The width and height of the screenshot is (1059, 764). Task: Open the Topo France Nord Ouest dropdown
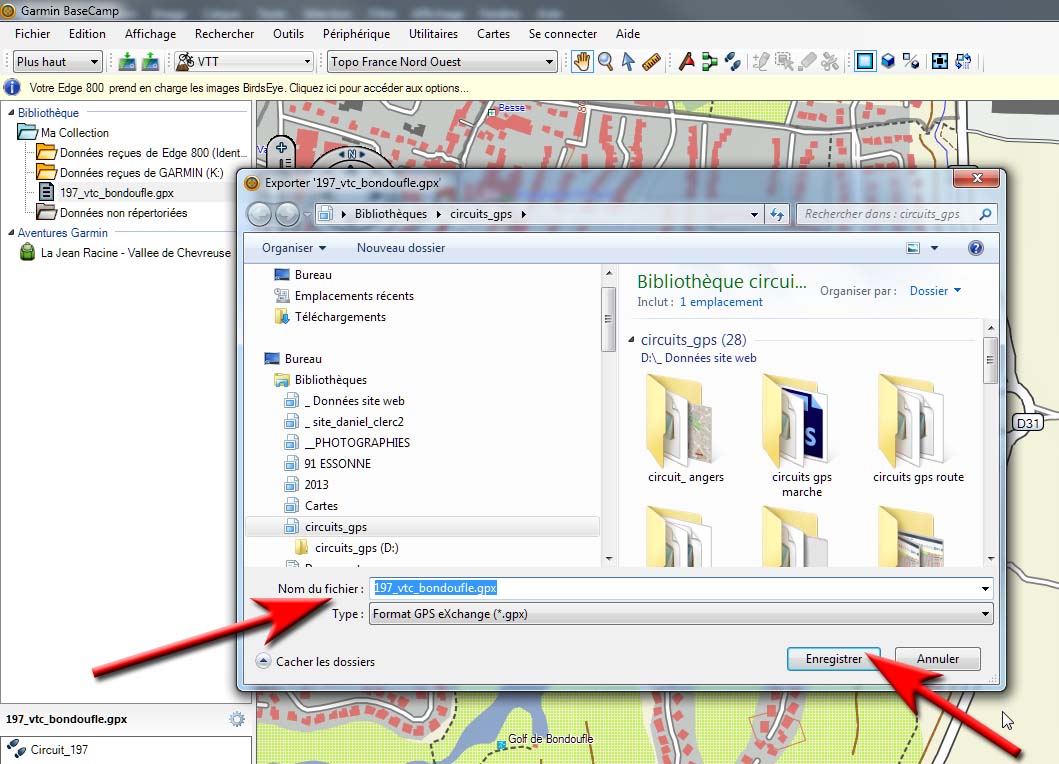tap(442, 61)
